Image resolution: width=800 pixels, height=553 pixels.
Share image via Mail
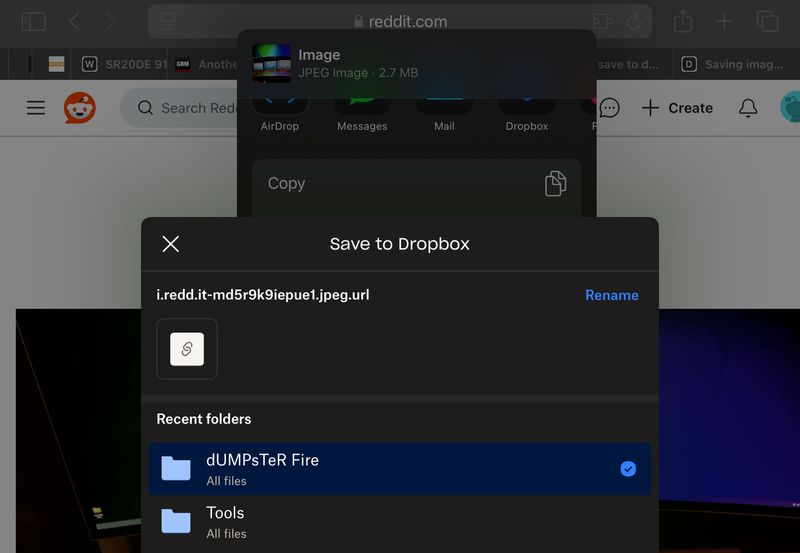pyautogui.click(x=444, y=114)
